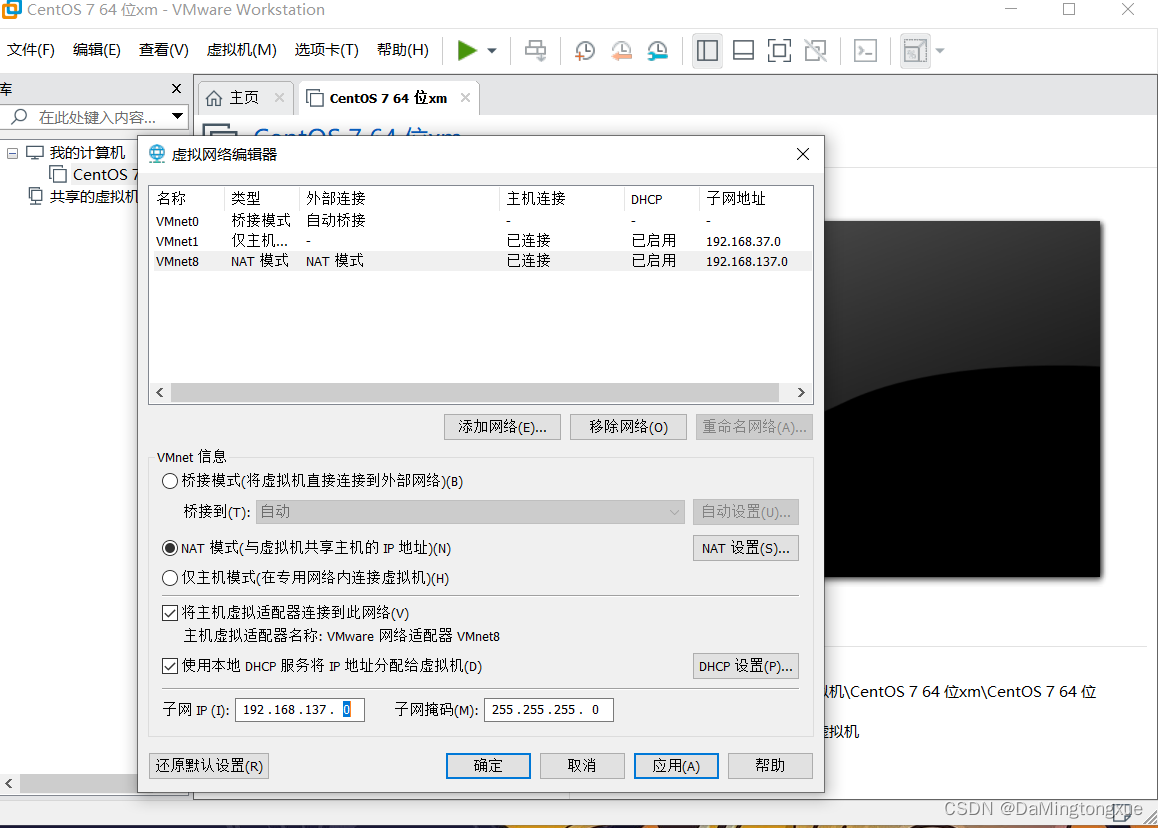Screen dimensions: 1158x828
Task: Open the library search dropdown arrow
Action: pos(177,116)
